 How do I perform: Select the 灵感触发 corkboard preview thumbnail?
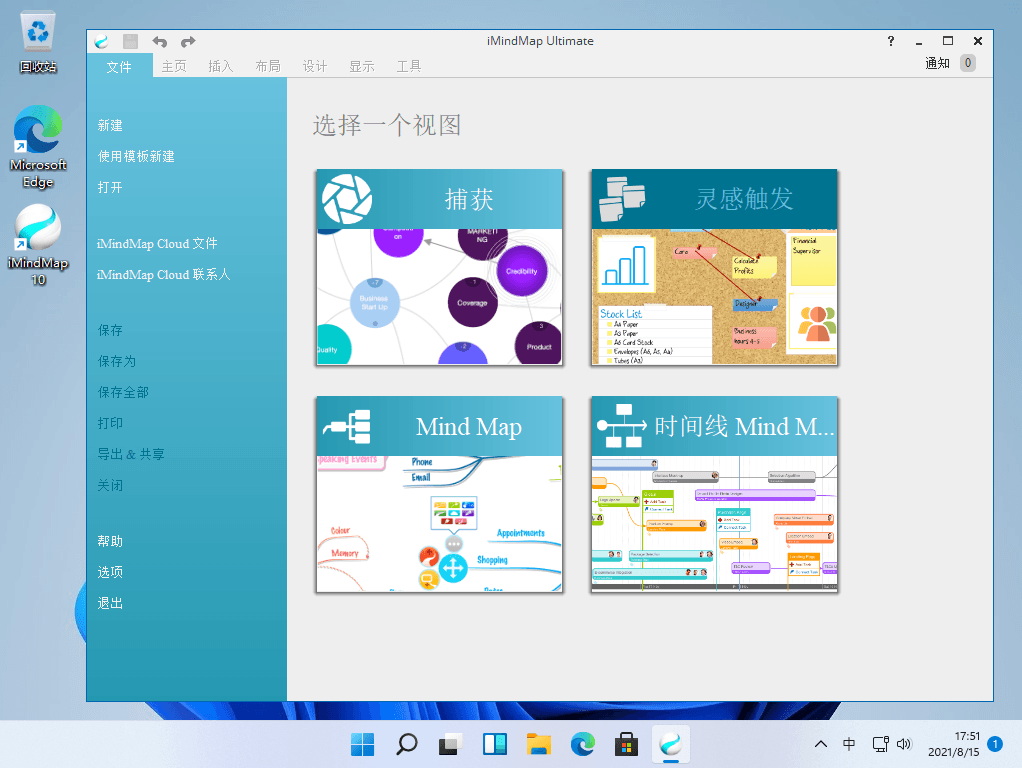coord(714,297)
